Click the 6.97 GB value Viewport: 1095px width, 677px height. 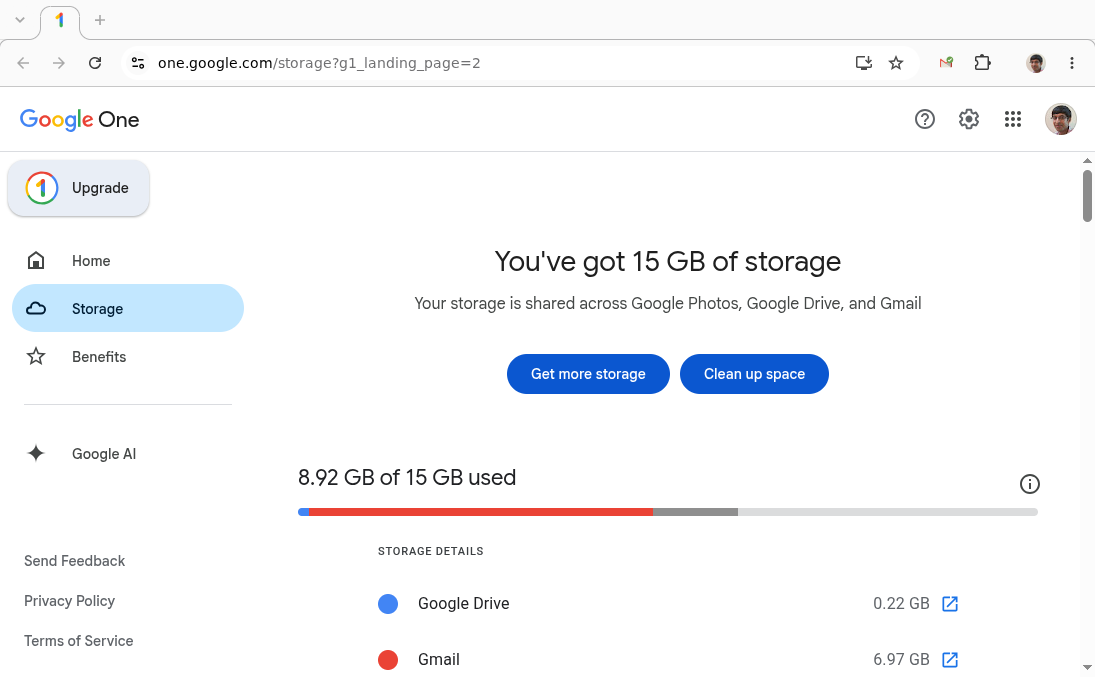click(x=901, y=660)
